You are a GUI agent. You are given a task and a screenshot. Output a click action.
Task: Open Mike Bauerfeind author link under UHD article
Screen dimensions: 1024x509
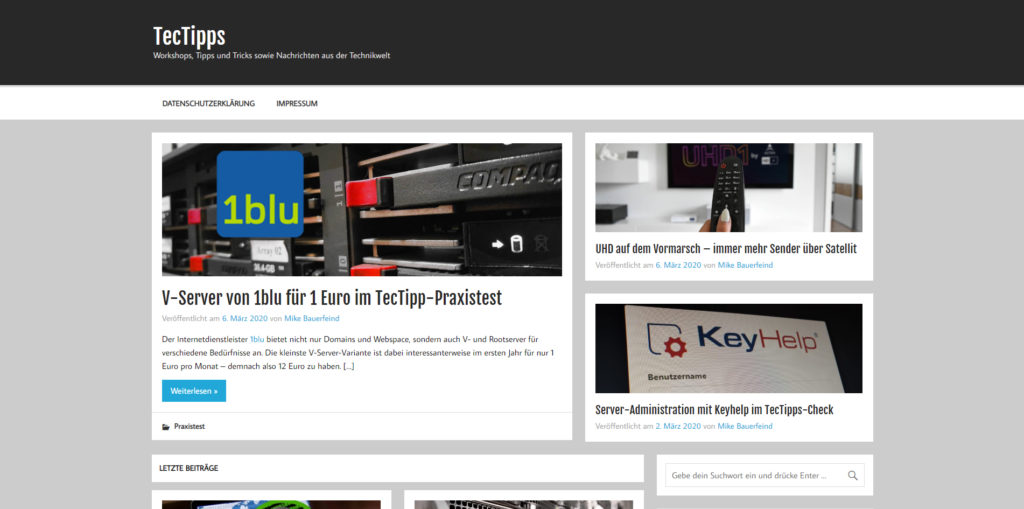(745, 265)
